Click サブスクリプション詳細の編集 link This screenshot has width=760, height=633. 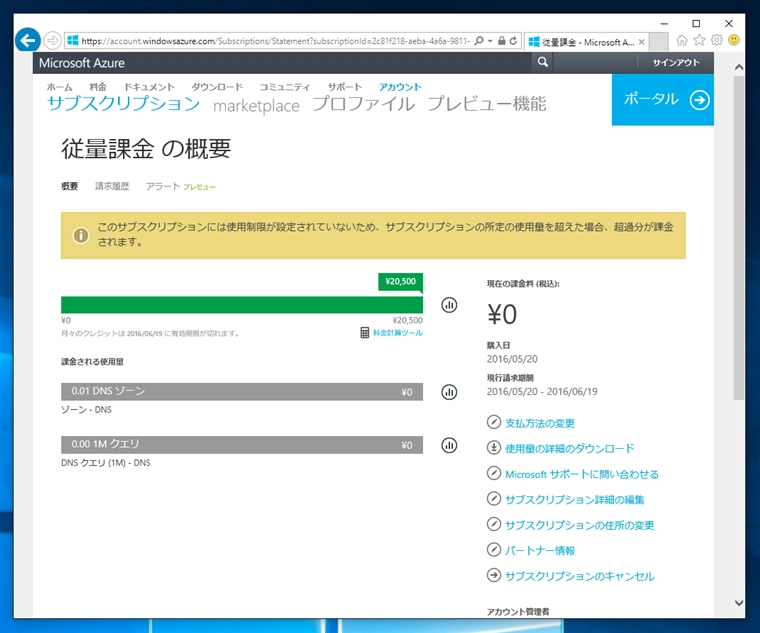[x=575, y=500]
